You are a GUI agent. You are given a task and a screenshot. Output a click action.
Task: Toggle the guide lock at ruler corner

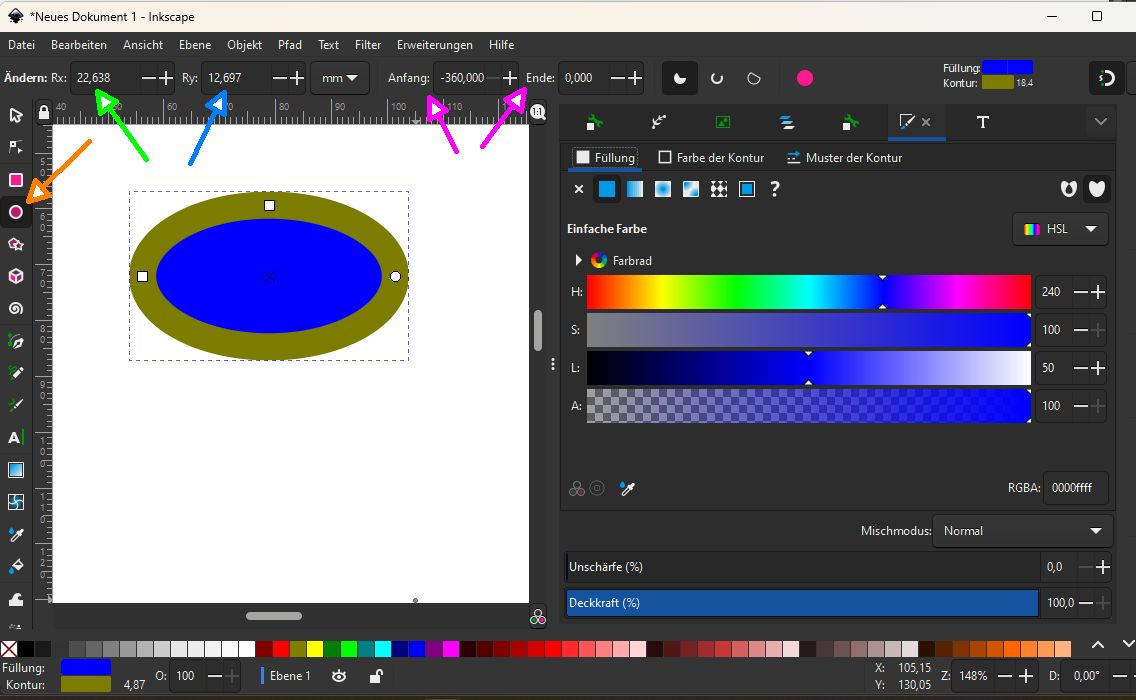(x=43, y=112)
